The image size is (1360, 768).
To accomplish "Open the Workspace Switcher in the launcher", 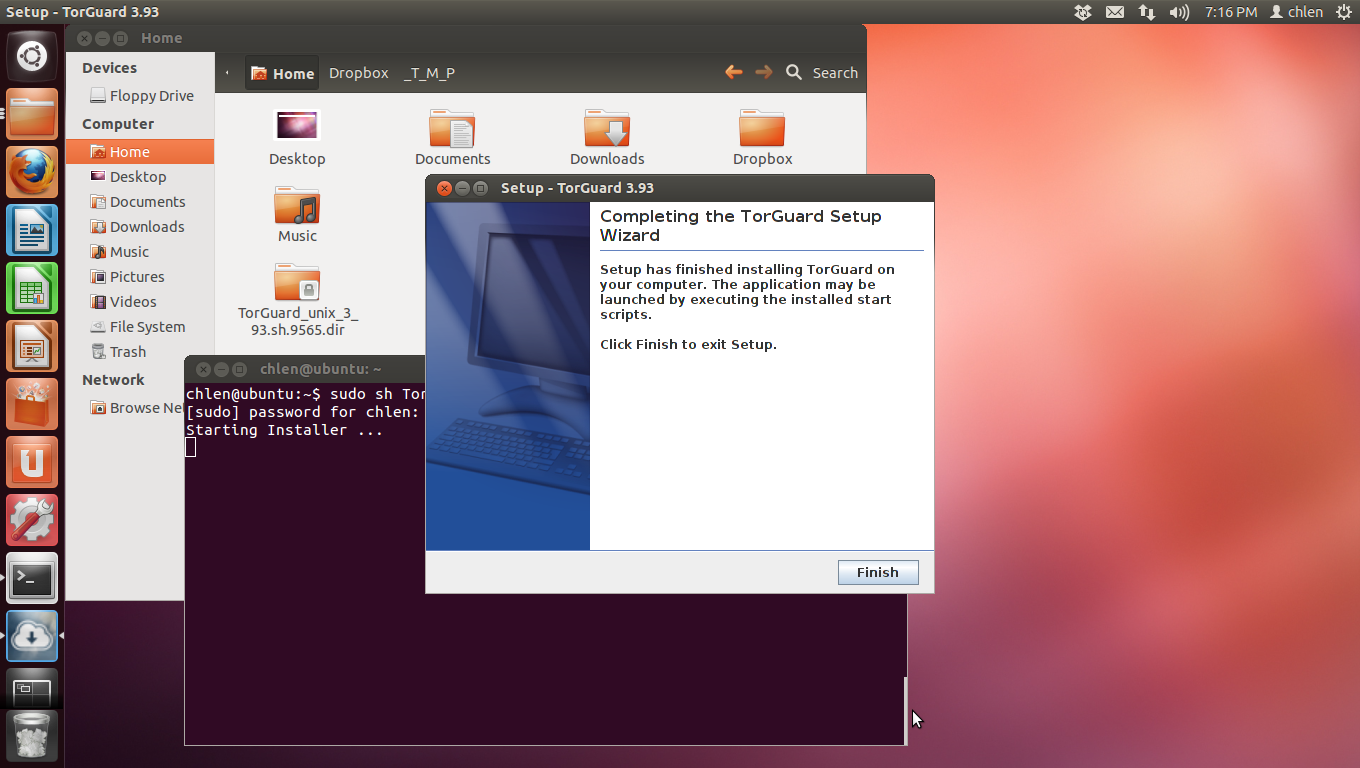I will point(32,687).
